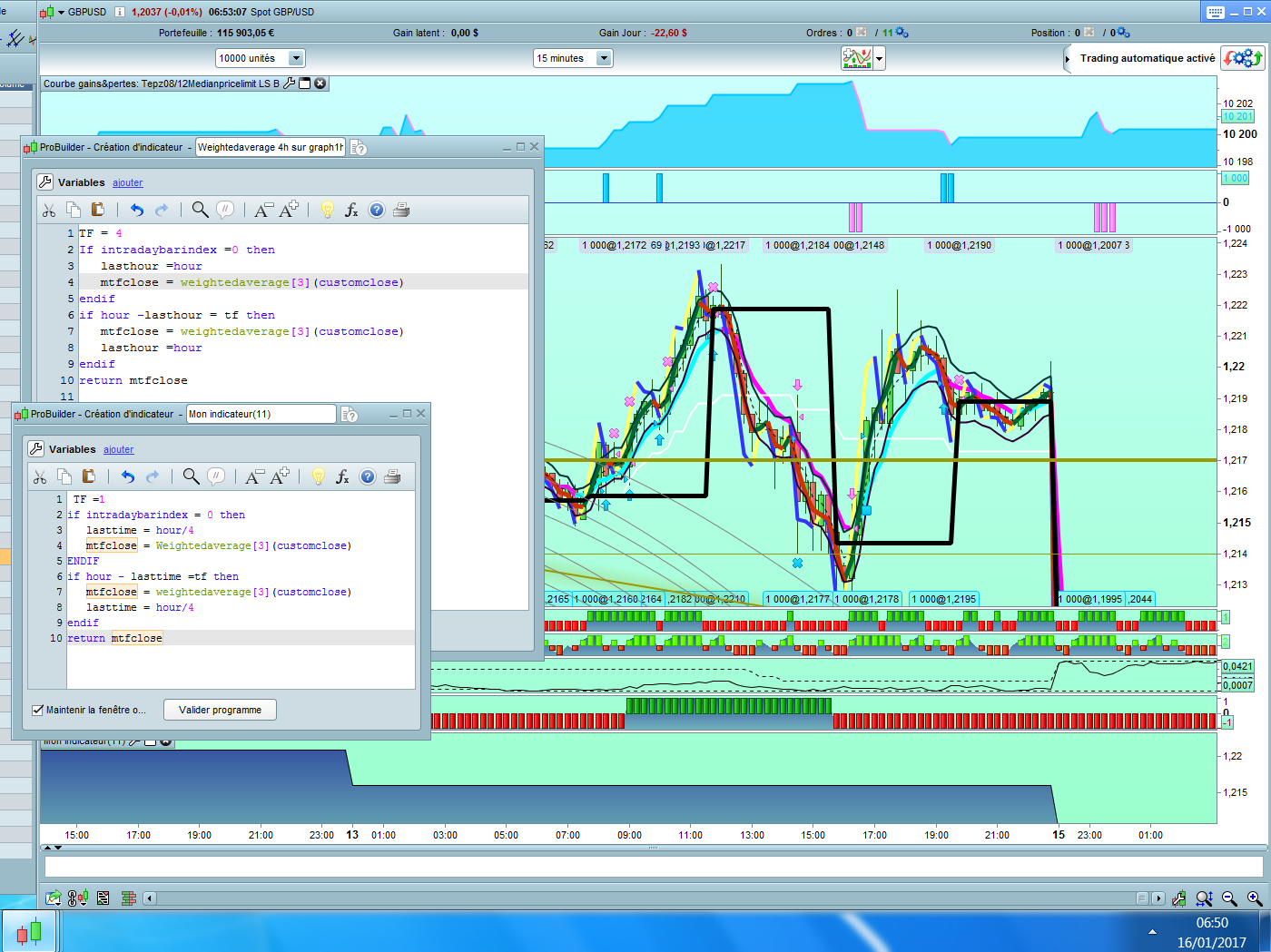Search code in Weightedaverage editor
This screenshot has width=1271, height=952.
coord(200,211)
